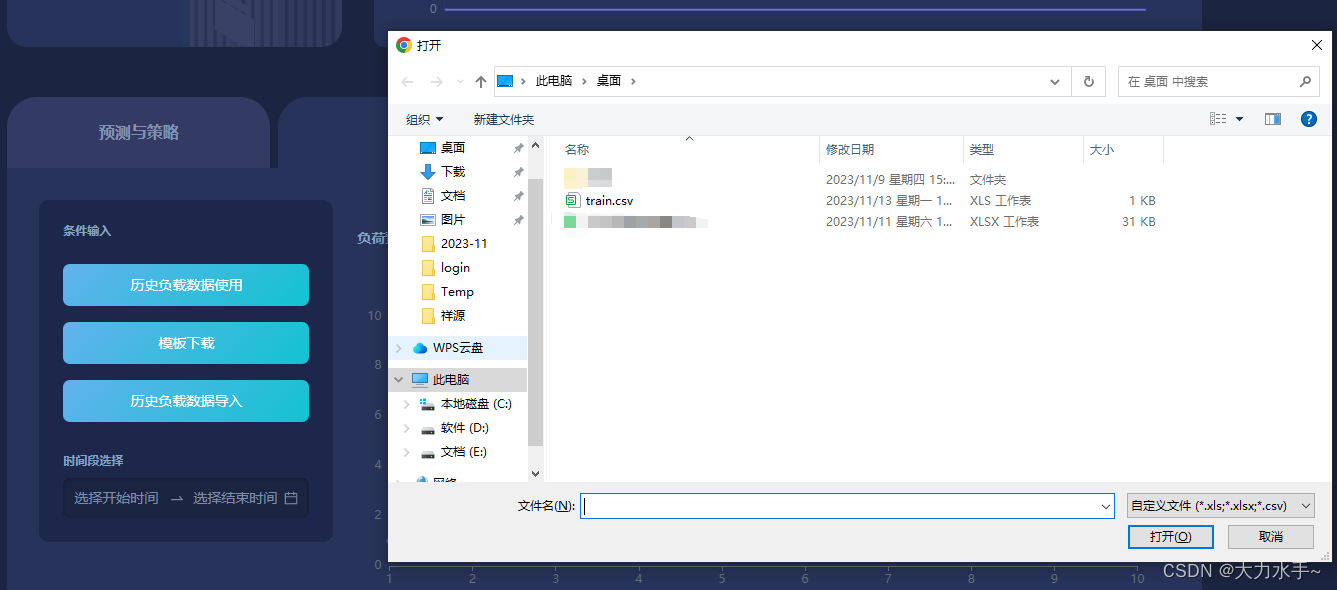The height and width of the screenshot is (590, 1337).
Task: Click 历史负载数据使用 button on webpage
Action: pyautogui.click(x=186, y=285)
